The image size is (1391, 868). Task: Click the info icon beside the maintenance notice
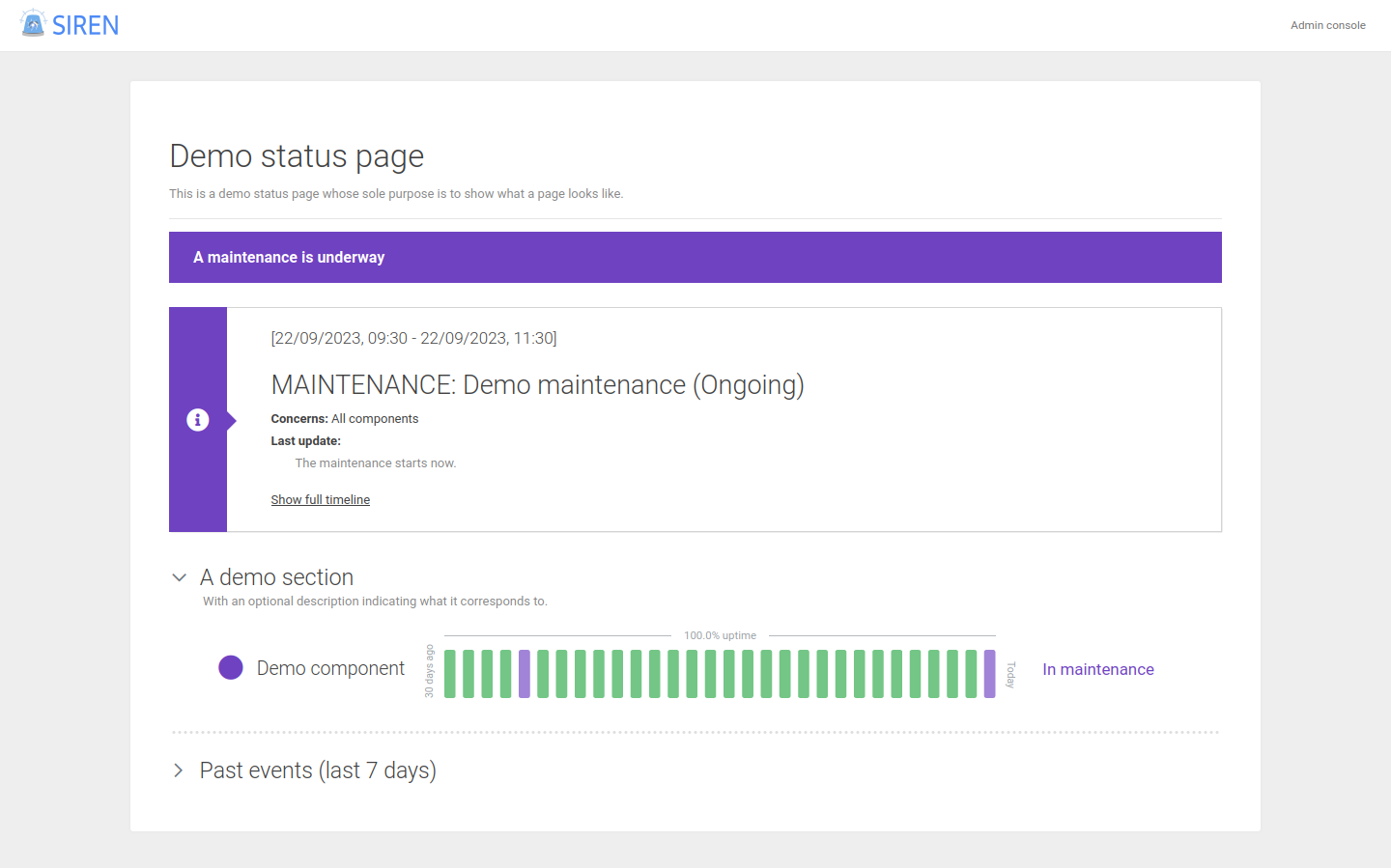[198, 420]
